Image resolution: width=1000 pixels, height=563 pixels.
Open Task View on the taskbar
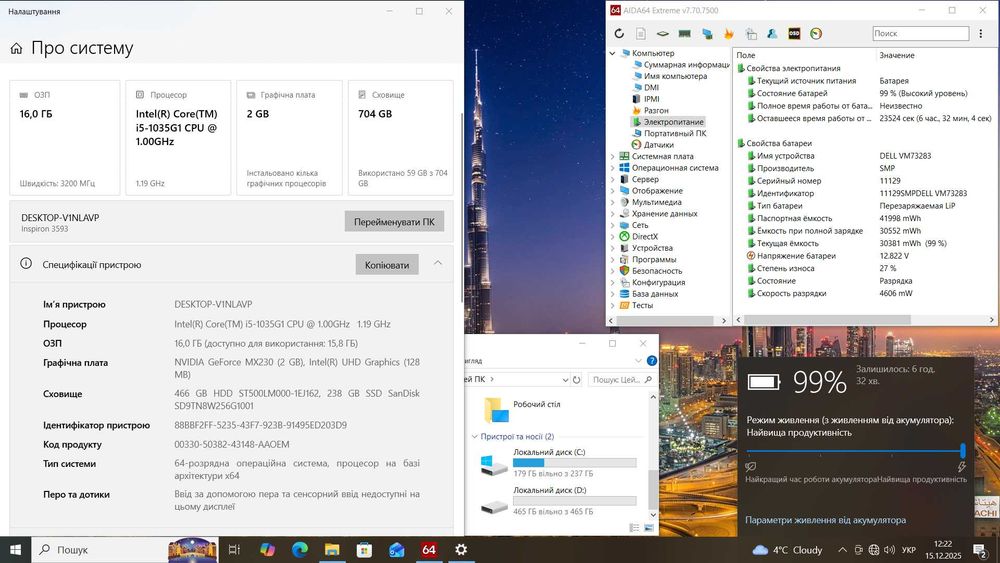click(233, 550)
